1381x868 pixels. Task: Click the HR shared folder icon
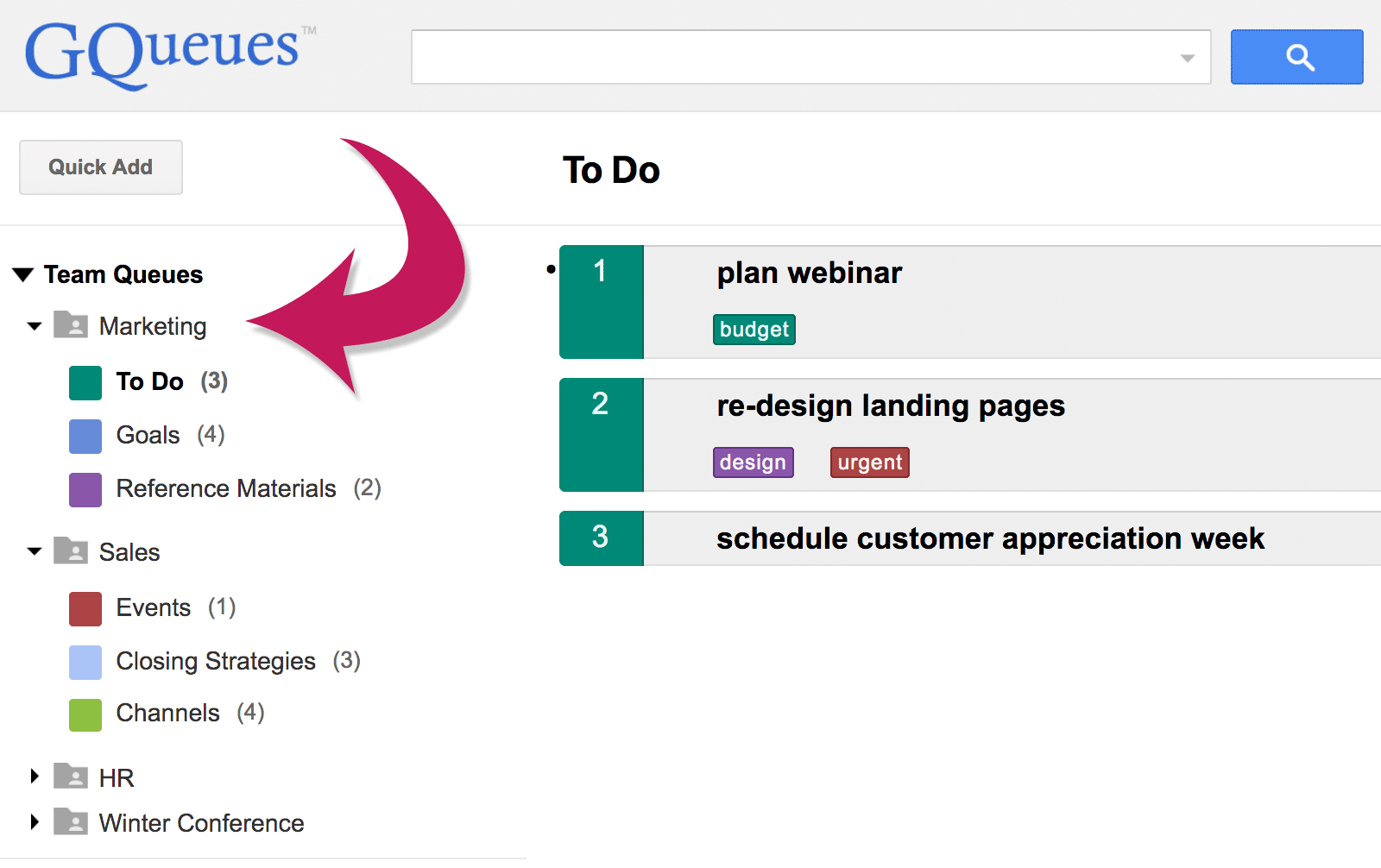[x=71, y=777]
